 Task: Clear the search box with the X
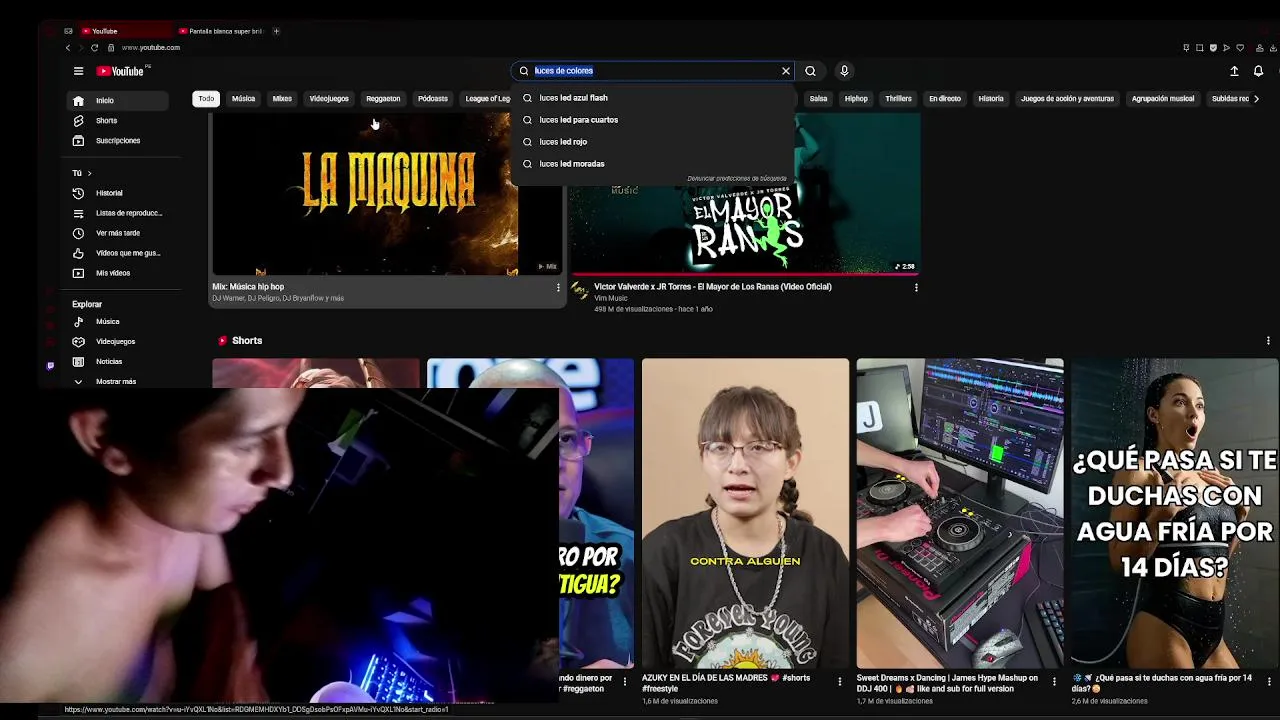point(786,71)
